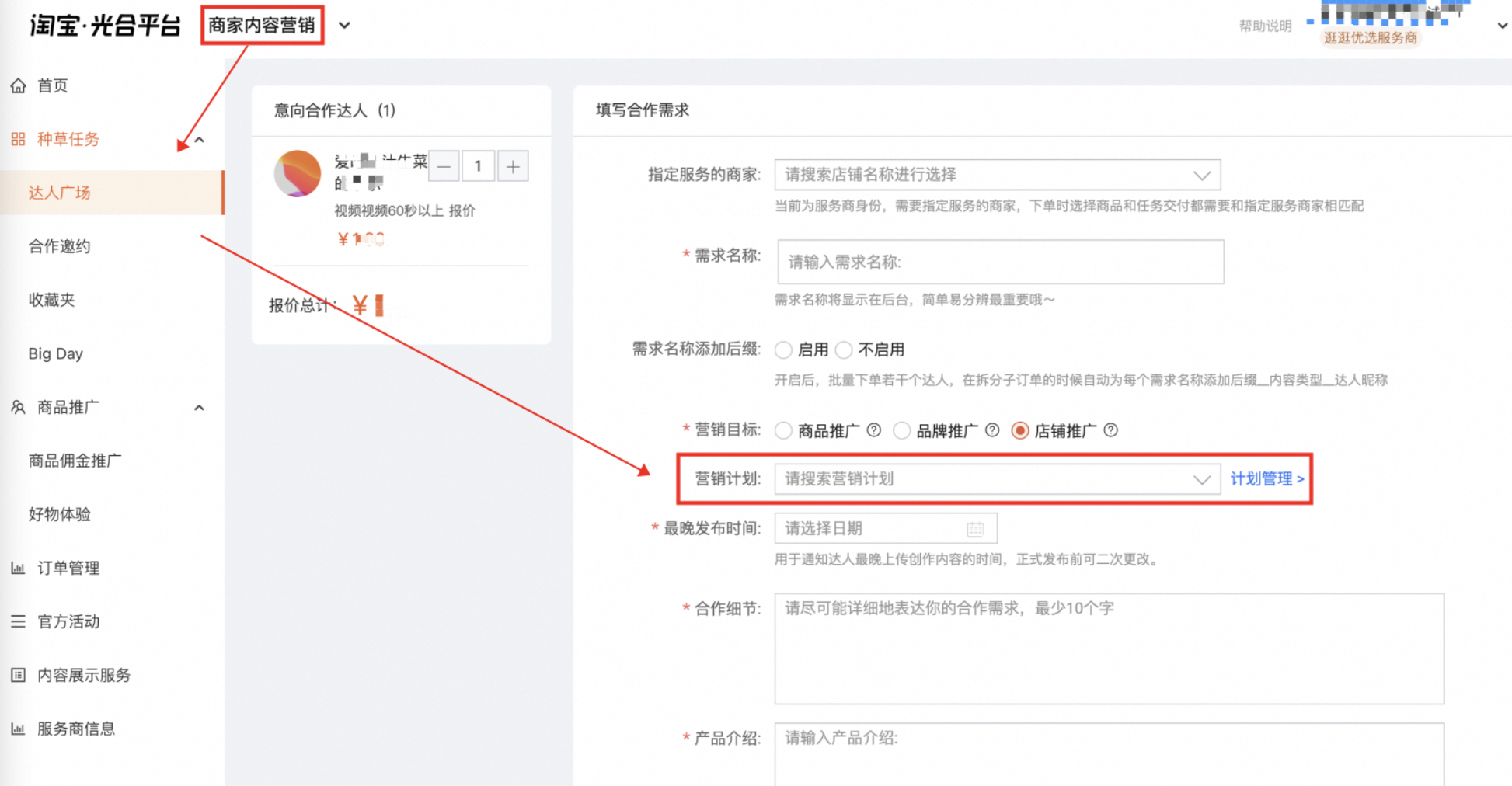This screenshot has width=1512, height=786.
Task: Click the 商家内容营销 platform switcher
Action: [262, 26]
